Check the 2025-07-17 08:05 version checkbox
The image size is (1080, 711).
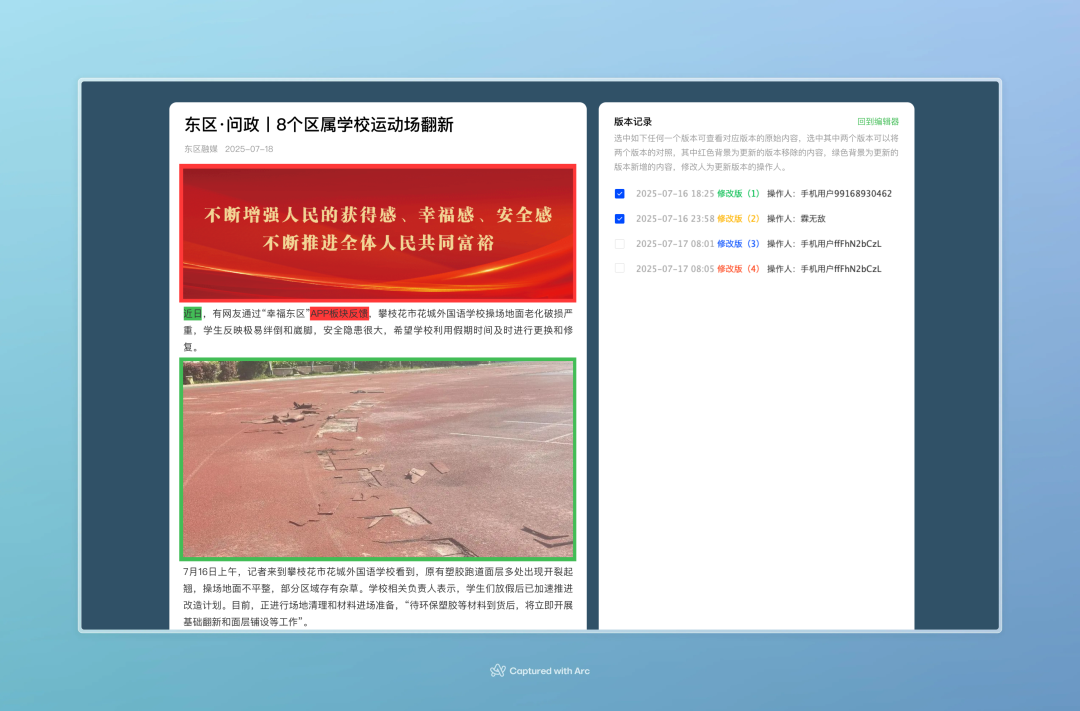619,269
